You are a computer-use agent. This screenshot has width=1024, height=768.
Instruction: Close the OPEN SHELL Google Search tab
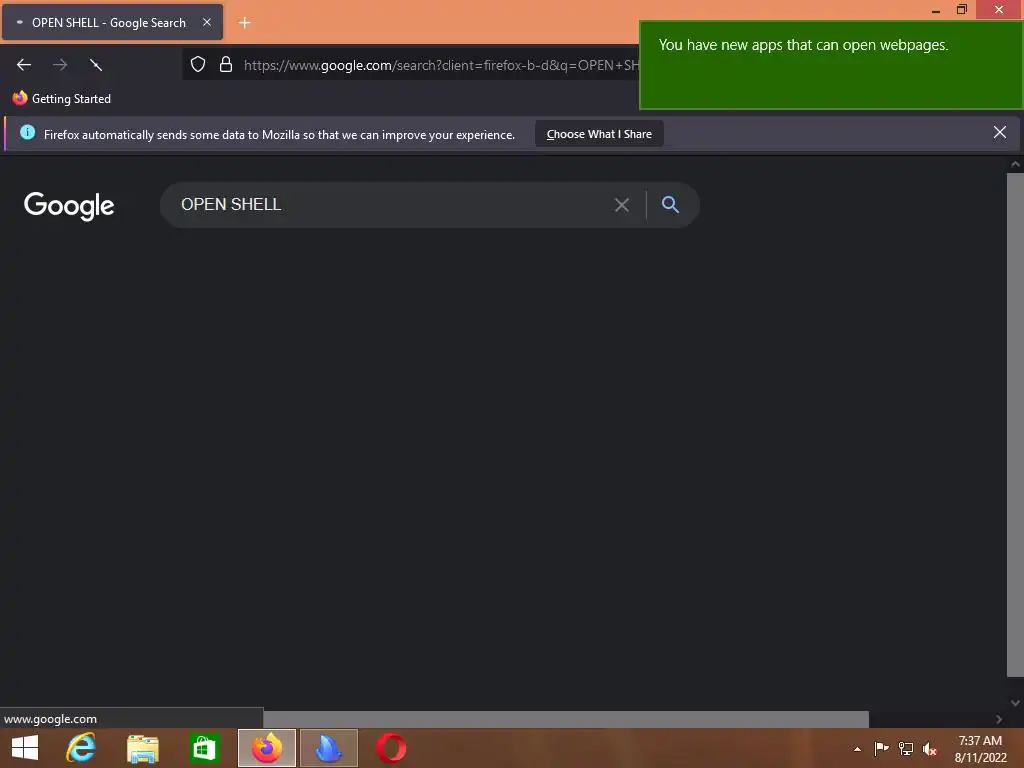click(206, 22)
